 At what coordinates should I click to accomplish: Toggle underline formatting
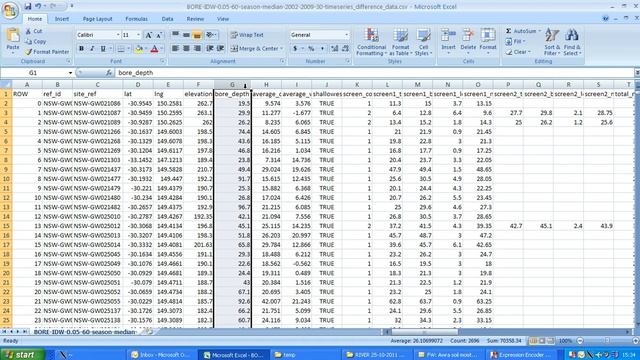point(103,49)
